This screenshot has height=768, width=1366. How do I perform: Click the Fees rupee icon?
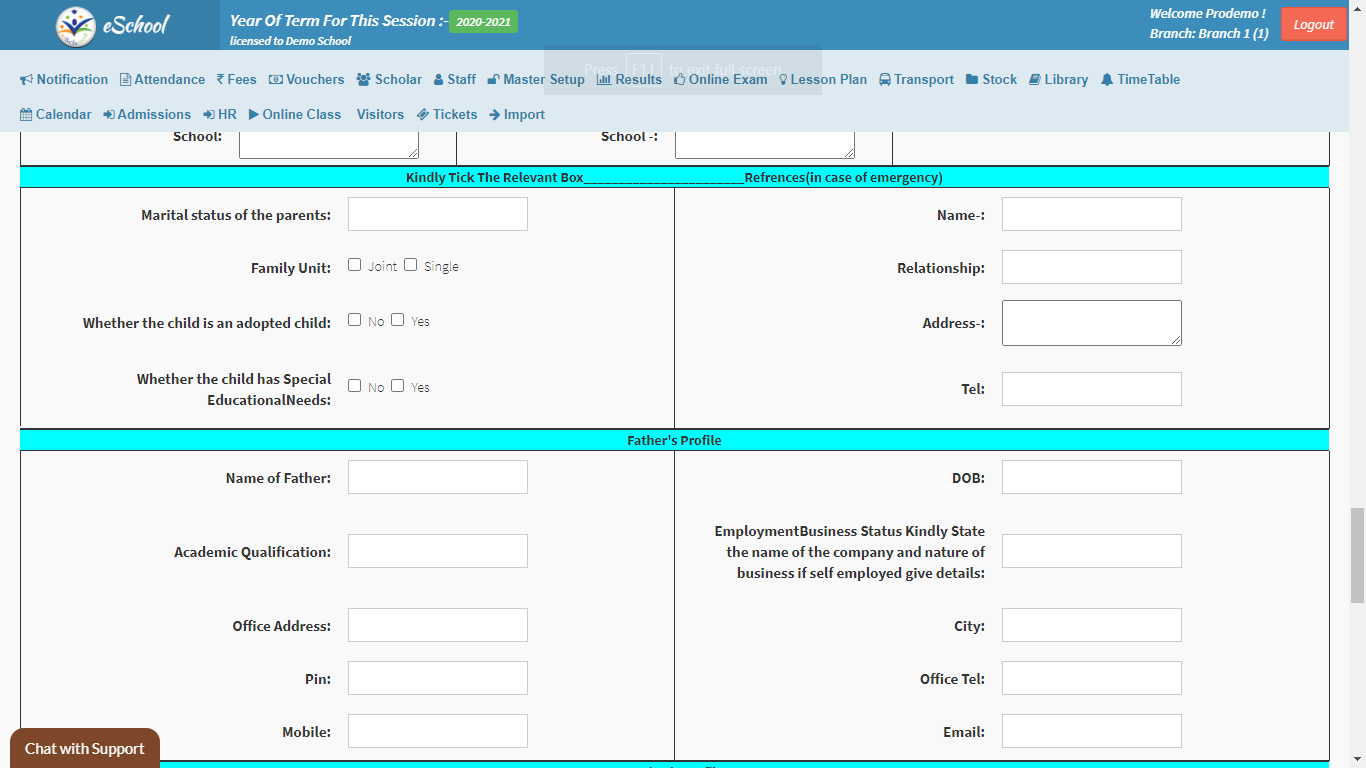pyautogui.click(x=220, y=80)
